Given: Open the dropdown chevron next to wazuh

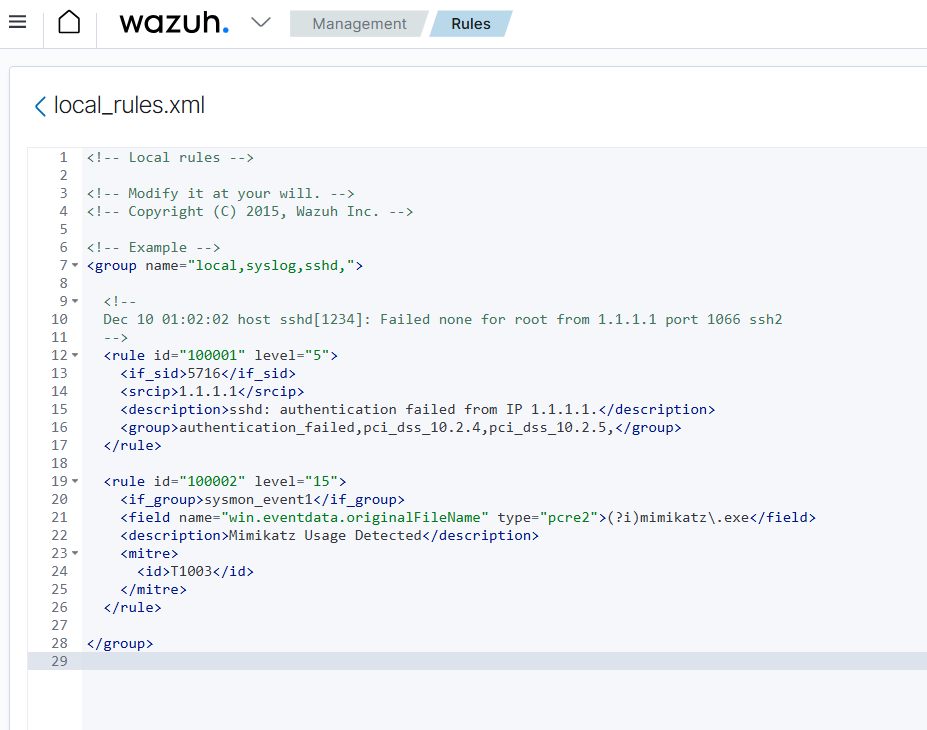Looking at the screenshot, I should [x=261, y=23].
